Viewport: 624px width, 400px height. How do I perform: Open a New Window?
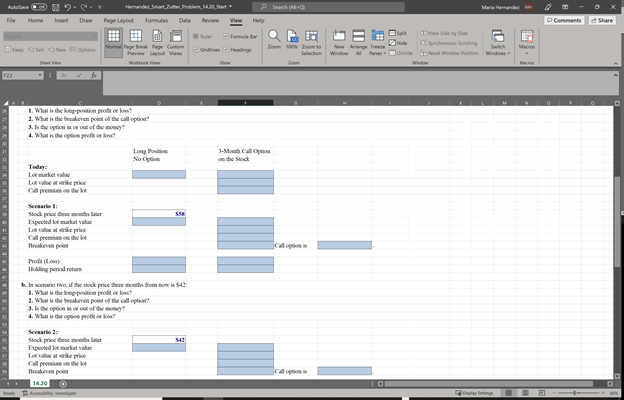[x=339, y=42]
